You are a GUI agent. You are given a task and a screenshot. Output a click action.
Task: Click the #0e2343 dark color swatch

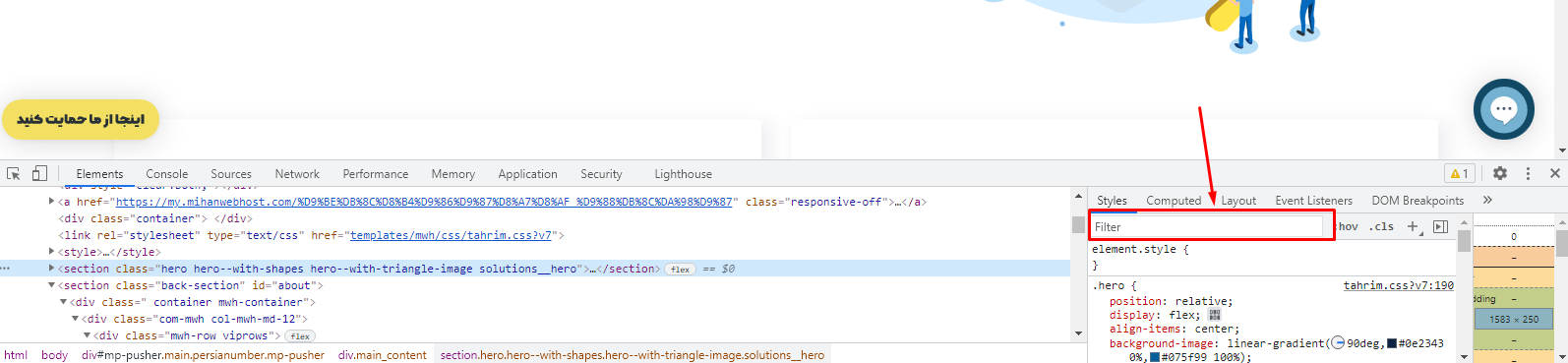tap(1392, 343)
